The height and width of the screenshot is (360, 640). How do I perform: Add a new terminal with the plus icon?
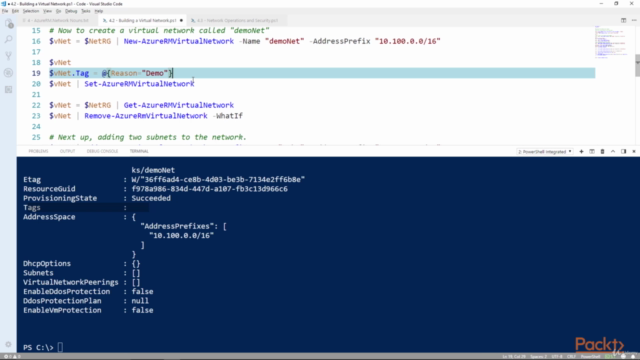click(581, 151)
